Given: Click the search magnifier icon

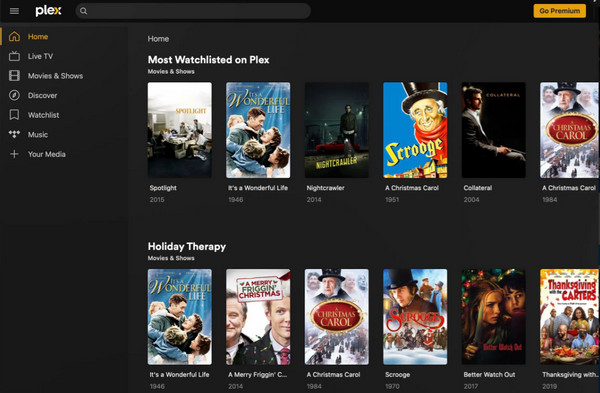Looking at the screenshot, I should point(83,11).
